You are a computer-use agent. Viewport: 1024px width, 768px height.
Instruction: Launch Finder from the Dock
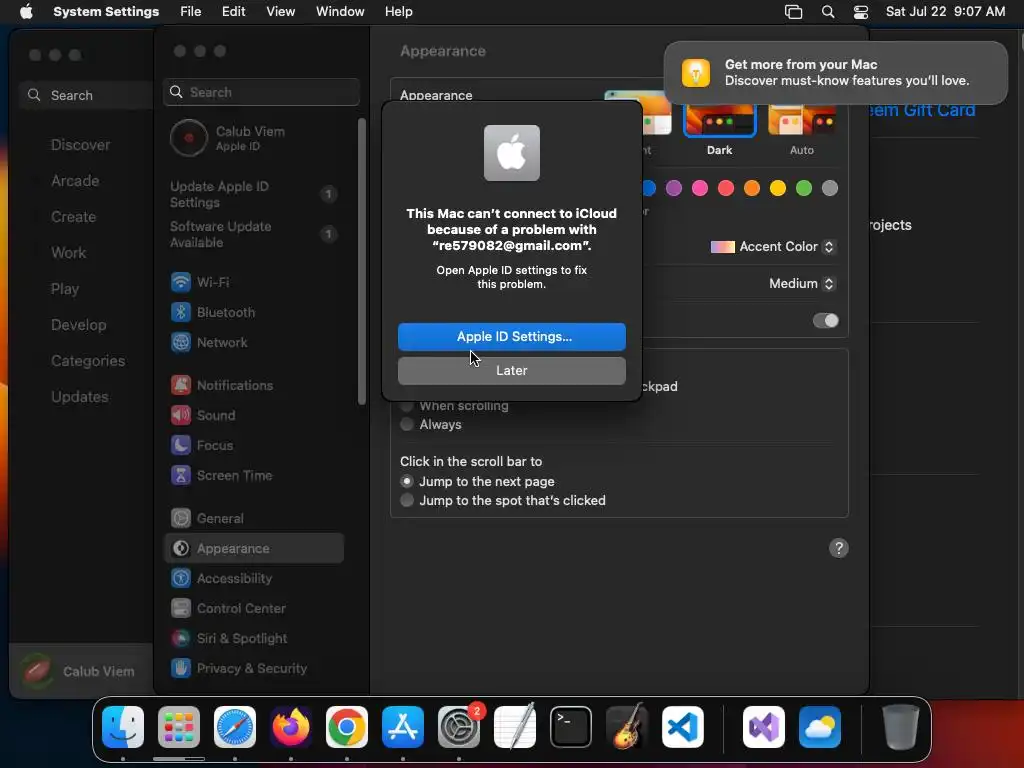pos(123,727)
